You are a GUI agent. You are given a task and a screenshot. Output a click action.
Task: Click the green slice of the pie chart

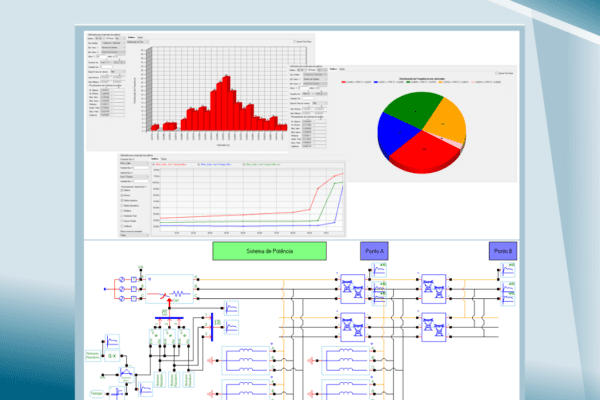click(x=415, y=109)
